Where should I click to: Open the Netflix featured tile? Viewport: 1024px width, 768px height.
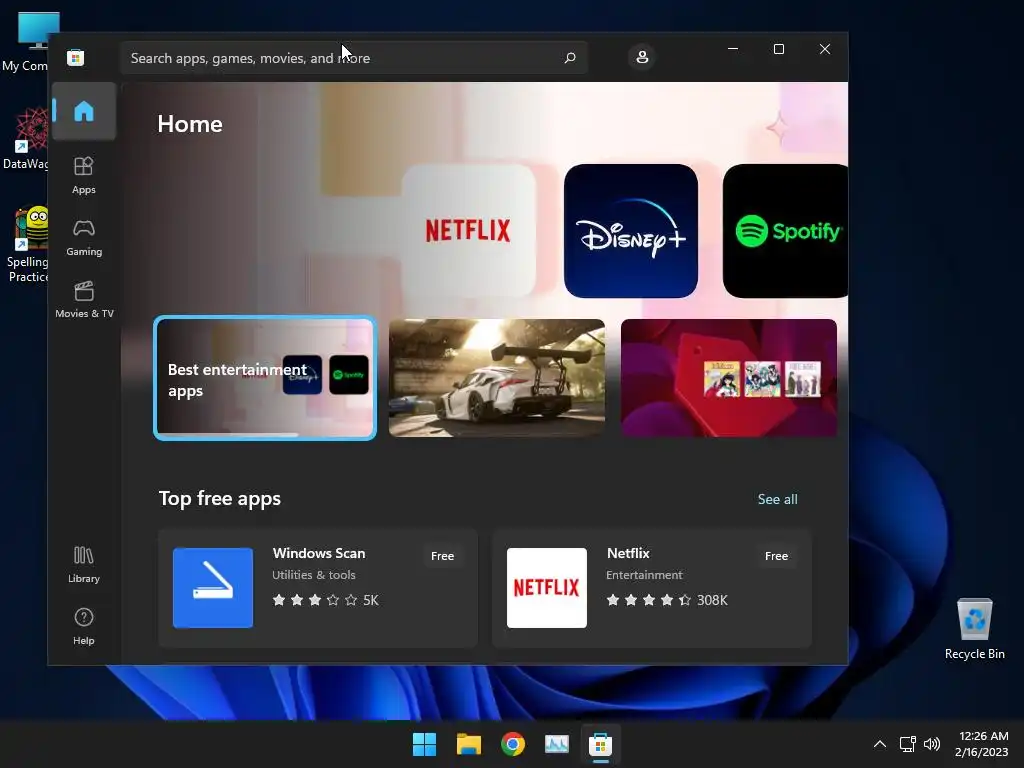(468, 231)
